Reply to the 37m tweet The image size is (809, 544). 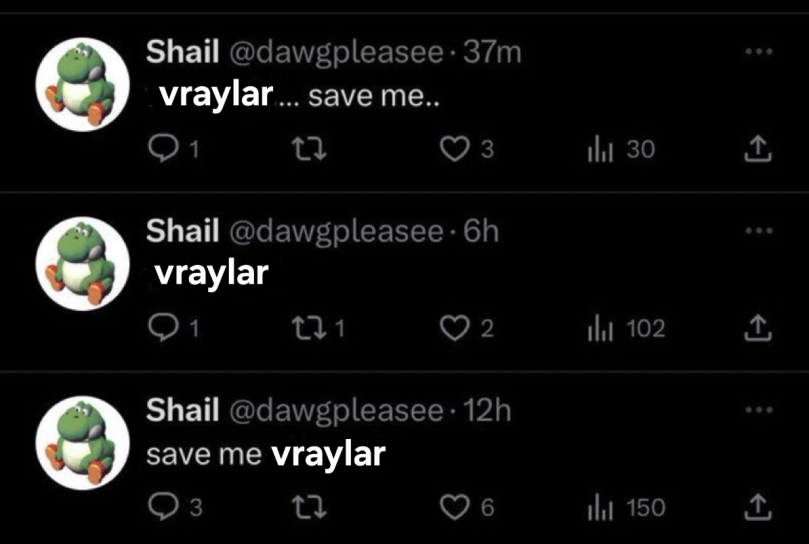click(163, 148)
